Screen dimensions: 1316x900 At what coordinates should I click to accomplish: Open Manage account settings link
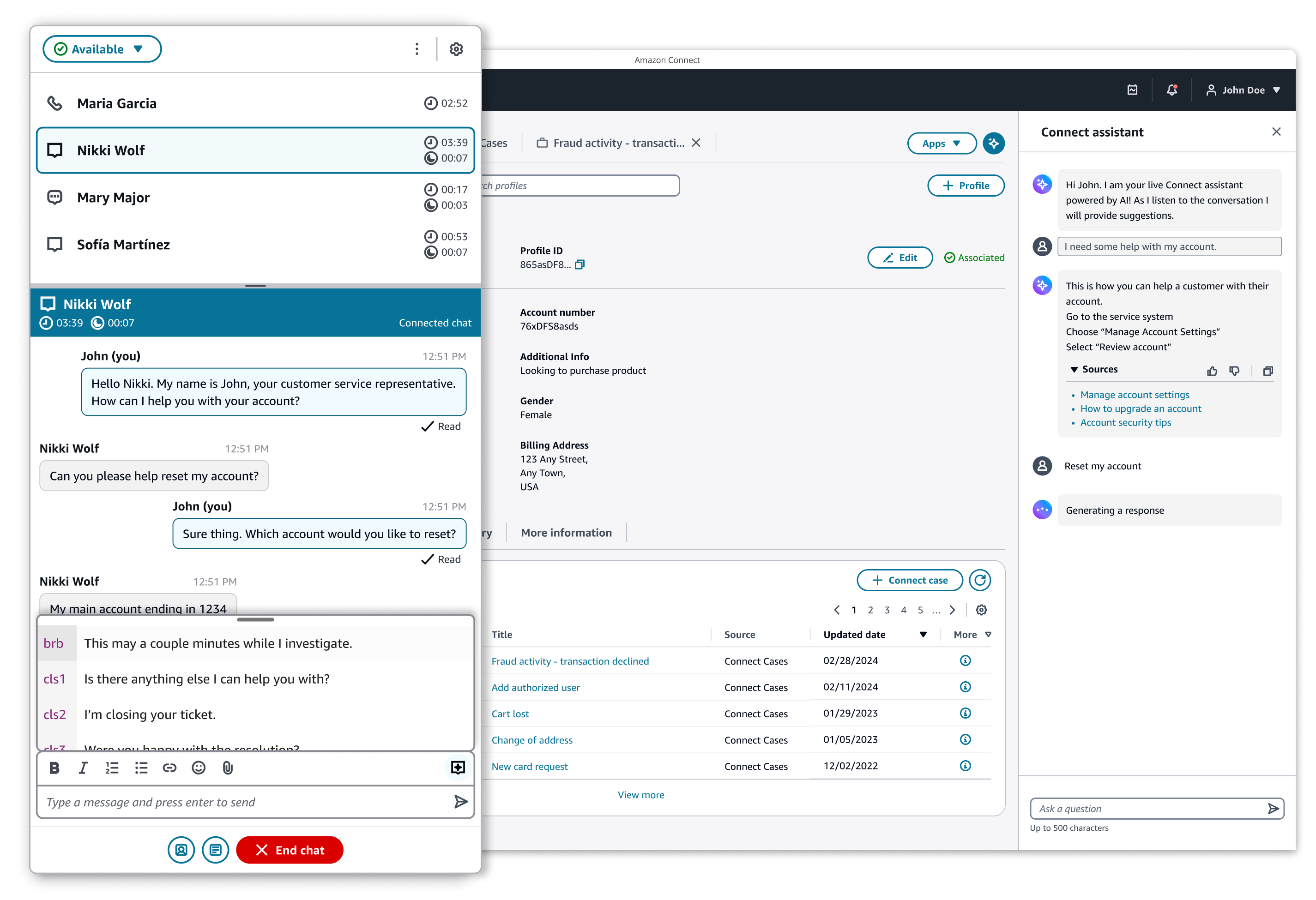[1134, 395]
